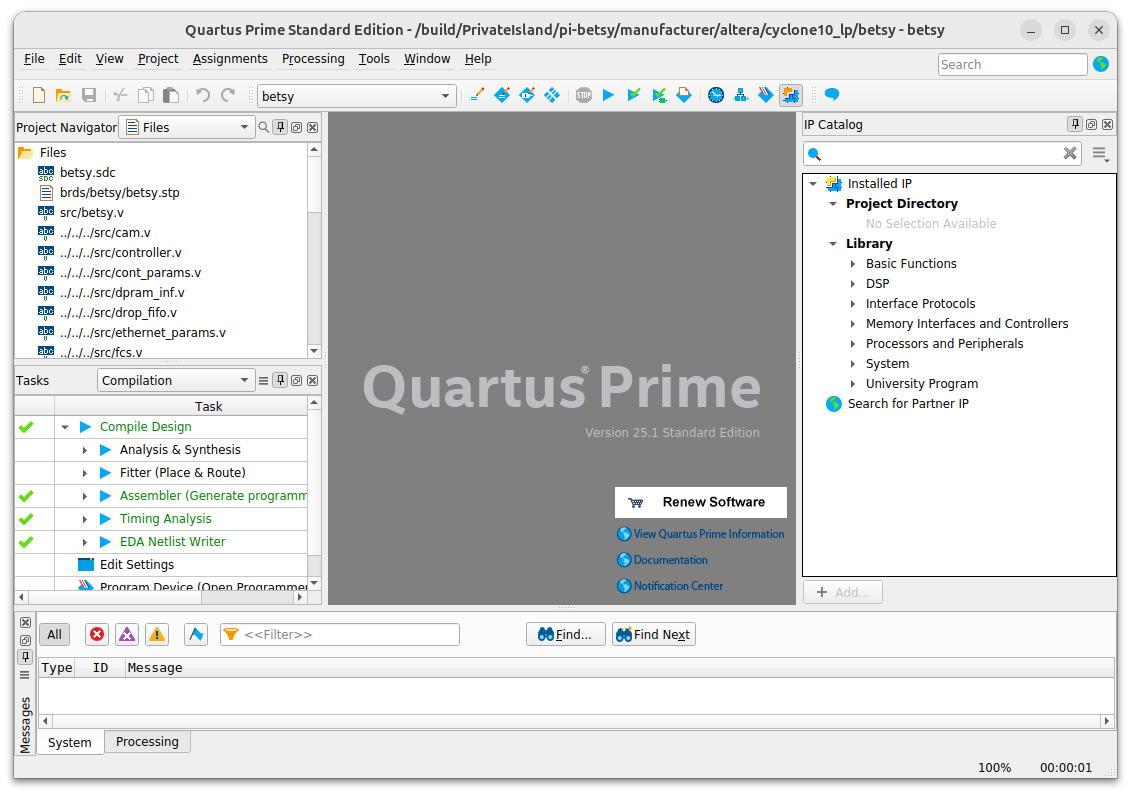The width and height of the screenshot is (1131, 795).
Task: Open the IP Catalog toolbar icon
Action: [791, 96]
